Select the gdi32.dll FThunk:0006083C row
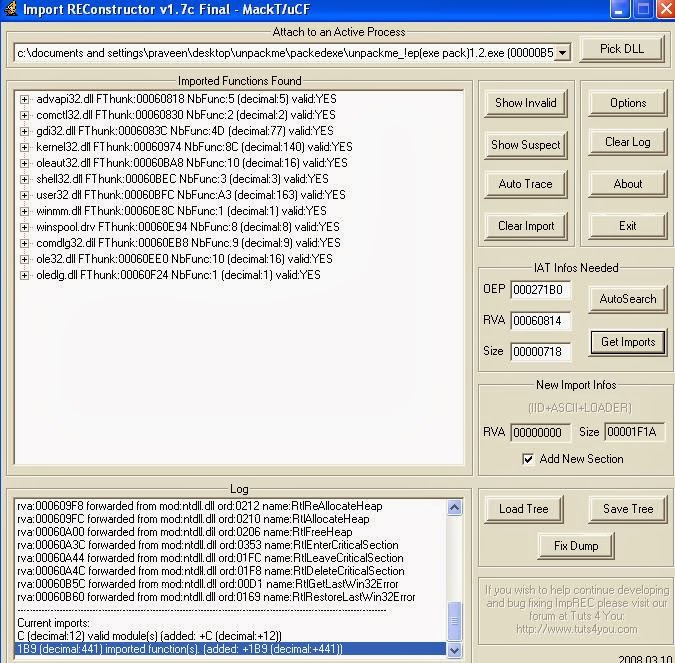 pyautogui.click(x=185, y=131)
